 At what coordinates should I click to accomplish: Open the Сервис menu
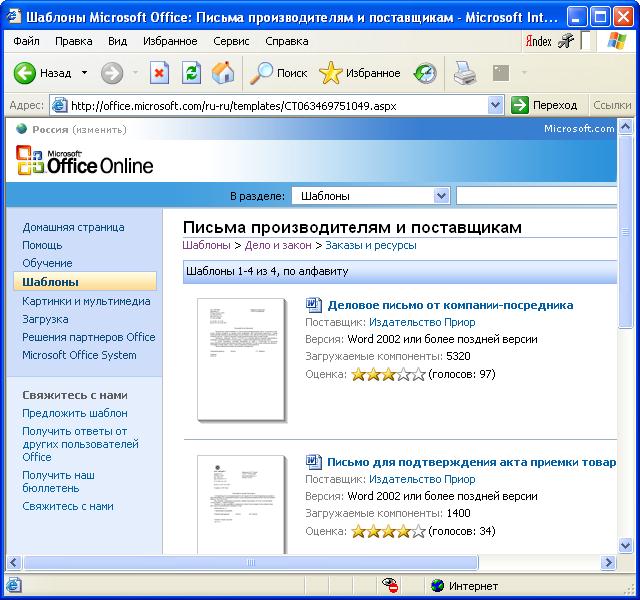[231, 41]
